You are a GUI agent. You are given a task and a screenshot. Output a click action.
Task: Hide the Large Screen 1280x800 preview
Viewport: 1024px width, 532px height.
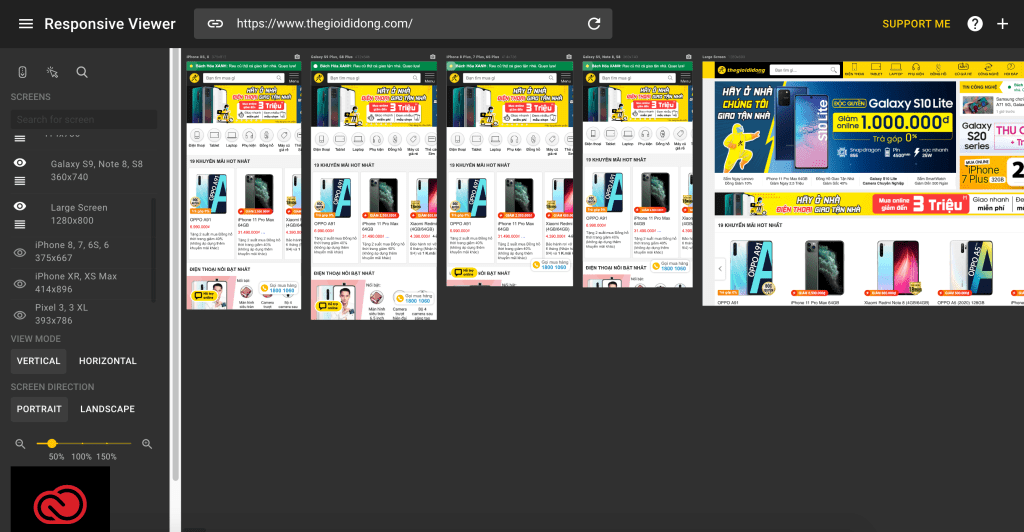(19, 206)
